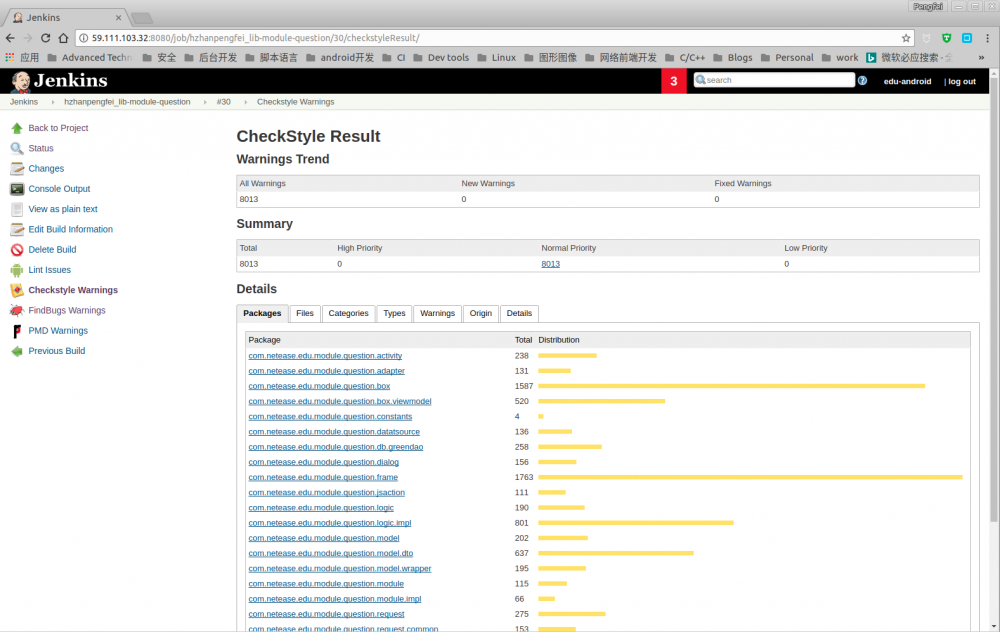Click the Back to Project arrow icon

tap(17, 128)
